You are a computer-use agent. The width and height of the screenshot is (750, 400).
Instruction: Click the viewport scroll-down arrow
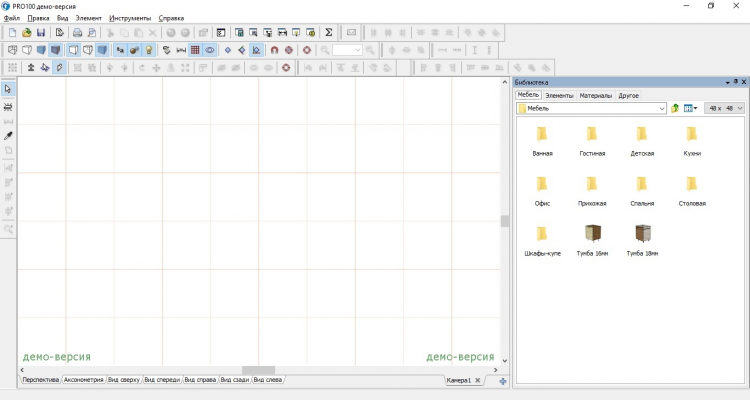505,361
